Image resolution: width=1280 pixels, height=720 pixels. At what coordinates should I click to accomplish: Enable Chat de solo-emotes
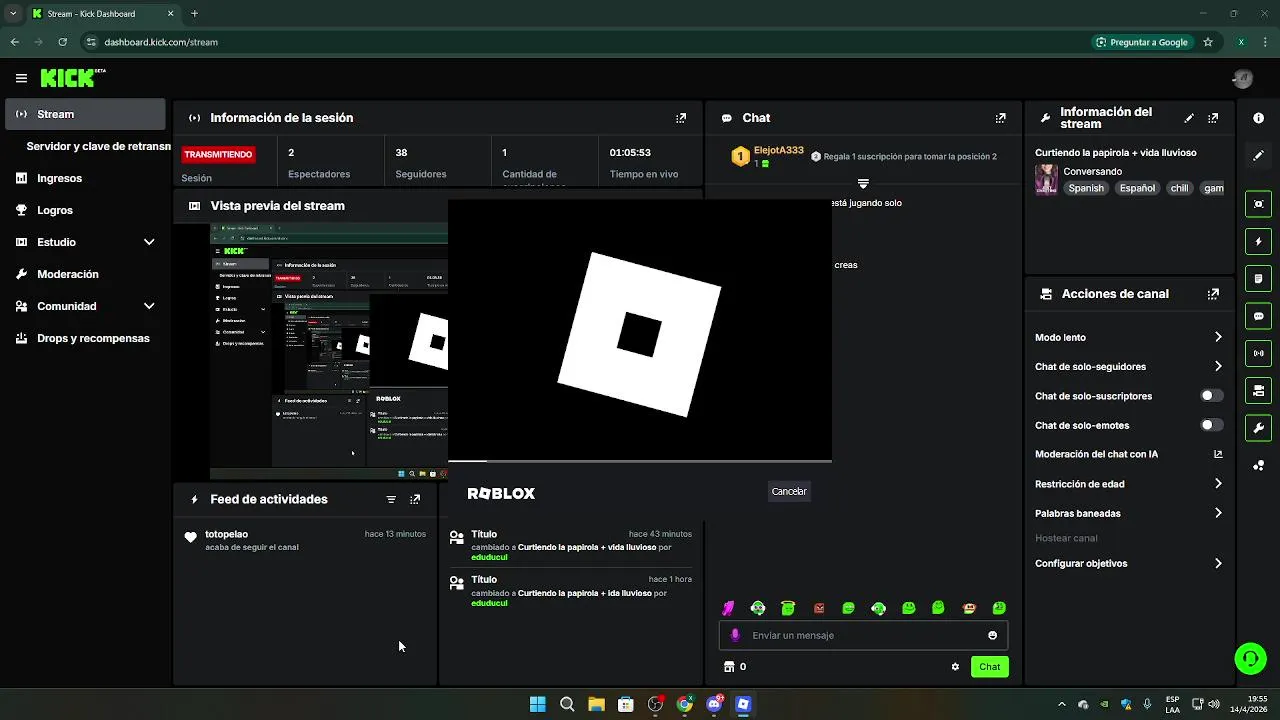pyautogui.click(x=1211, y=425)
